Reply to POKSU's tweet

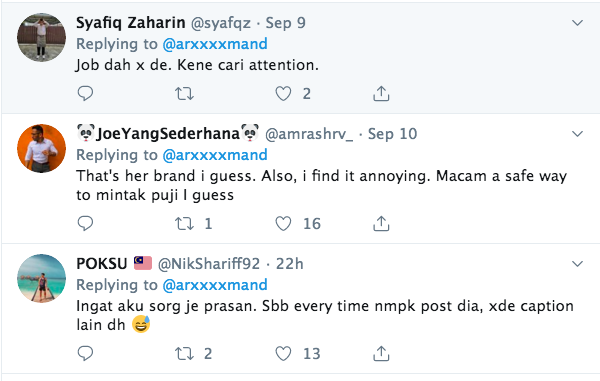tap(85, 353)
